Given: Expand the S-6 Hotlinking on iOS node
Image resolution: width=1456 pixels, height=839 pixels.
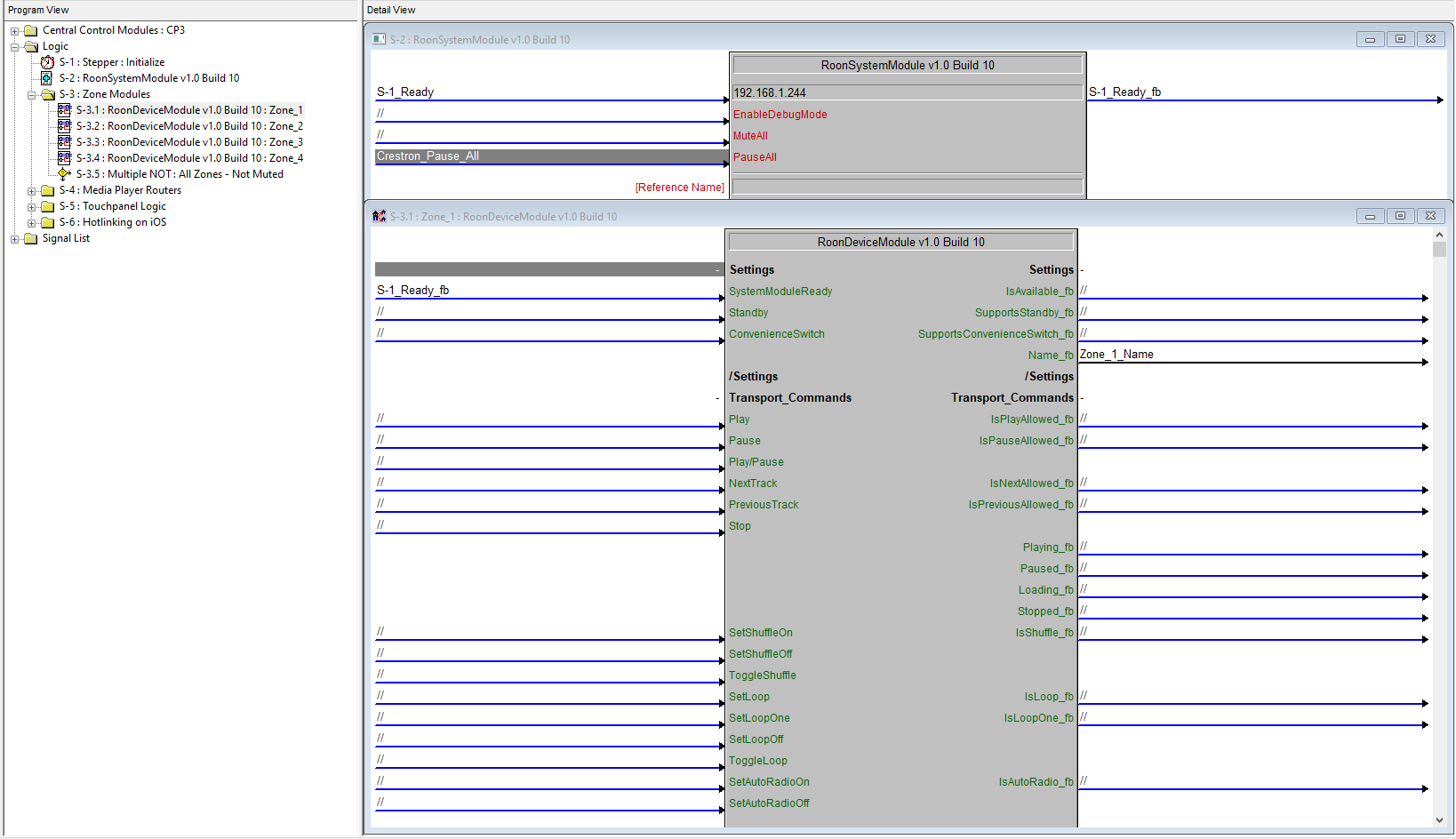Looking at the screenshot, I should (31, 223).
